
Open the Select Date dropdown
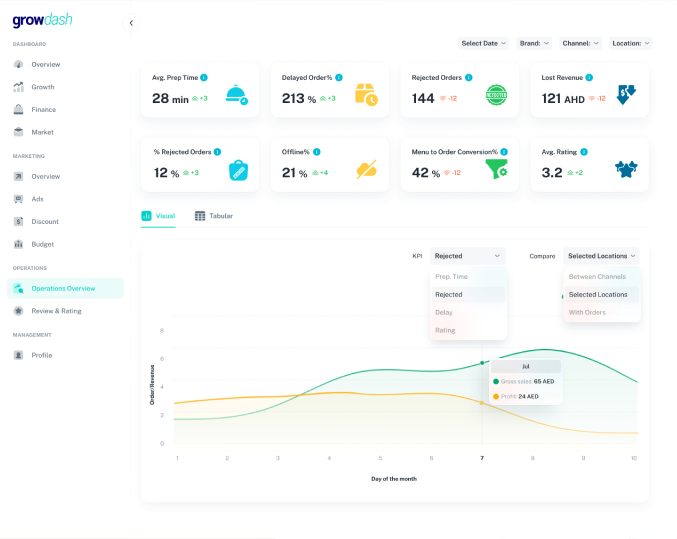pos(483,43)
